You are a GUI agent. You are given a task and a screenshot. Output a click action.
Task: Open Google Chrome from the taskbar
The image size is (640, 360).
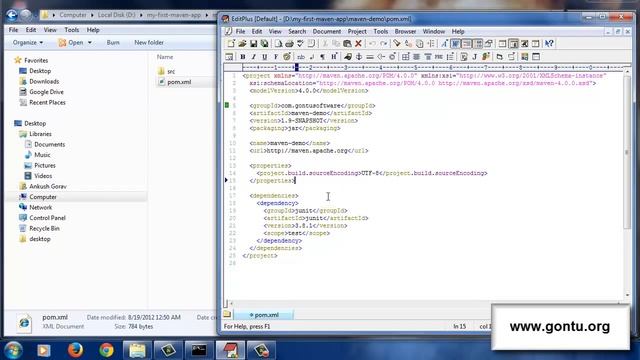[x=106, y=350]
